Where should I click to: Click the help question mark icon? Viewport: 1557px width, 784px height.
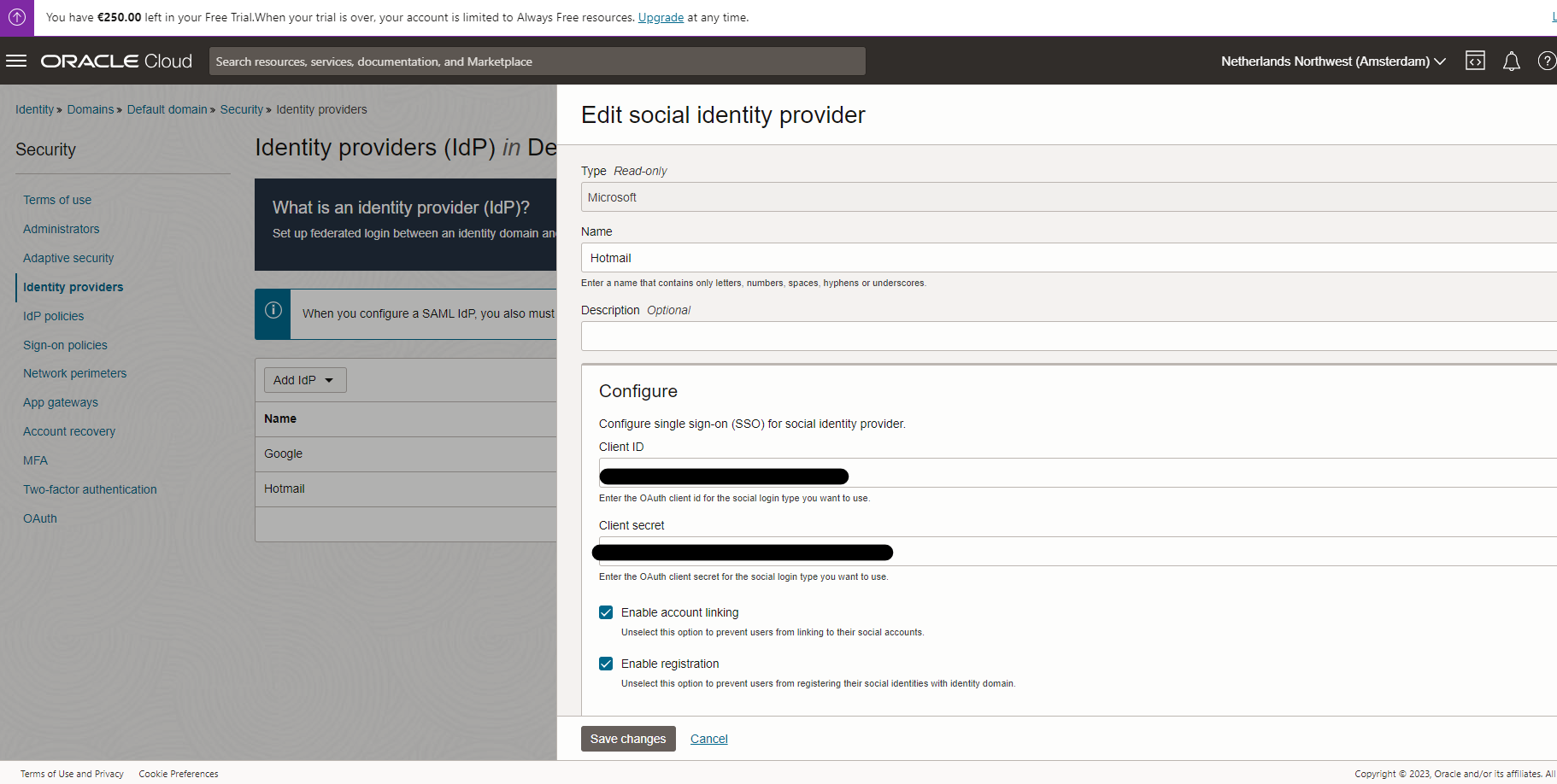pos(1546,61)
